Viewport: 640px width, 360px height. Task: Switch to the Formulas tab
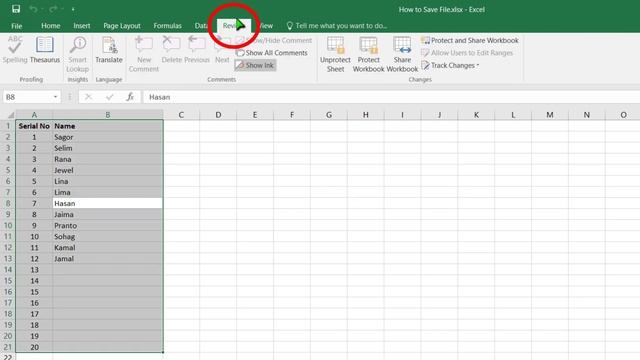167,26
